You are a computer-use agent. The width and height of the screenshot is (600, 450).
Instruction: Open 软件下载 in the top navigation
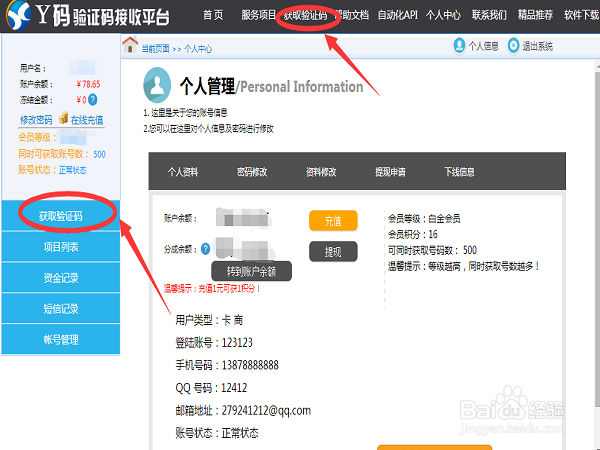tap(582, 15)
